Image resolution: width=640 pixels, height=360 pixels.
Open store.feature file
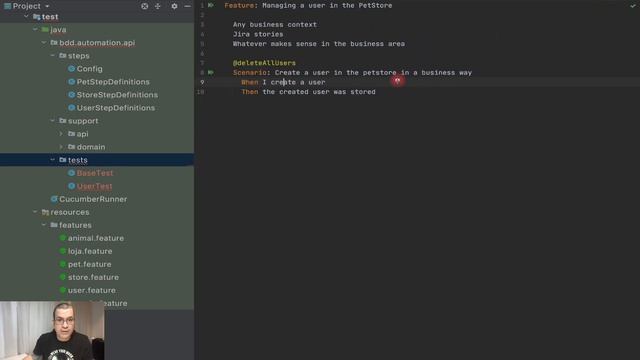coord(93,277)
